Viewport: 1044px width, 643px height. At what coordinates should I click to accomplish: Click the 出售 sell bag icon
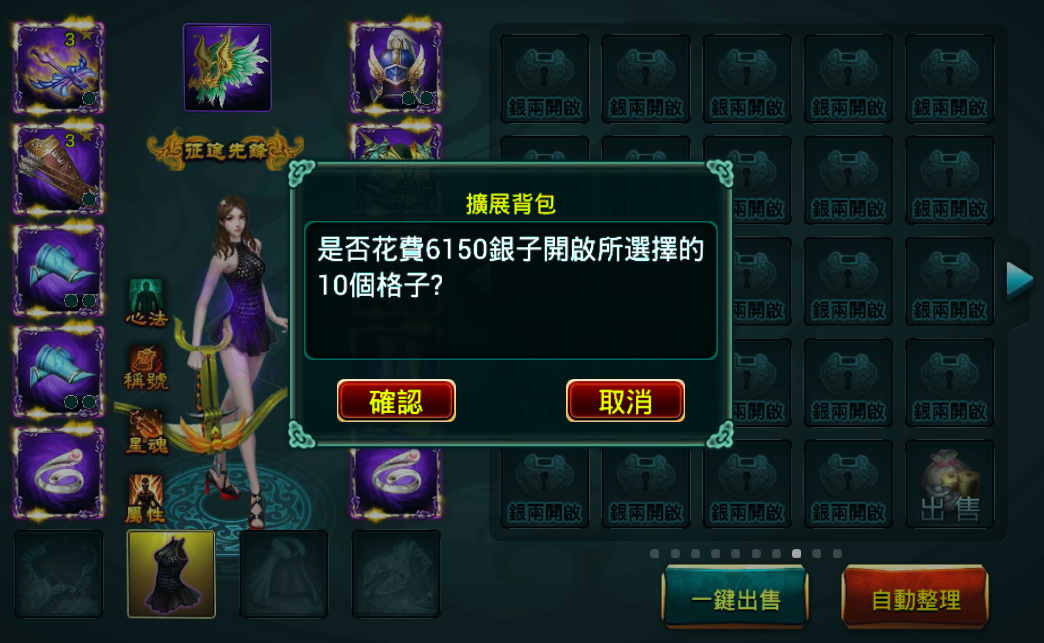click(949, 485)
